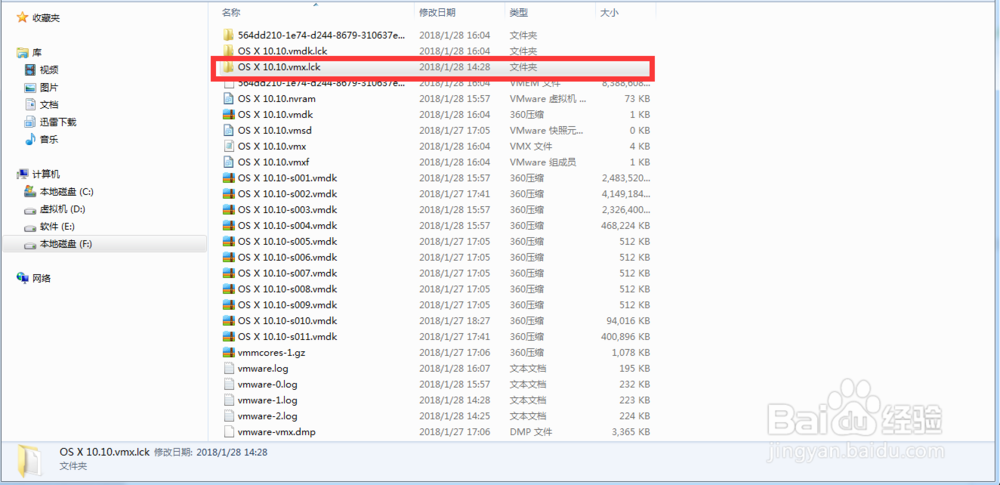The image size is (1000, 485).
Task: Click the OS X 10.10-s001.vmdk icon
Action: point(228,178)
